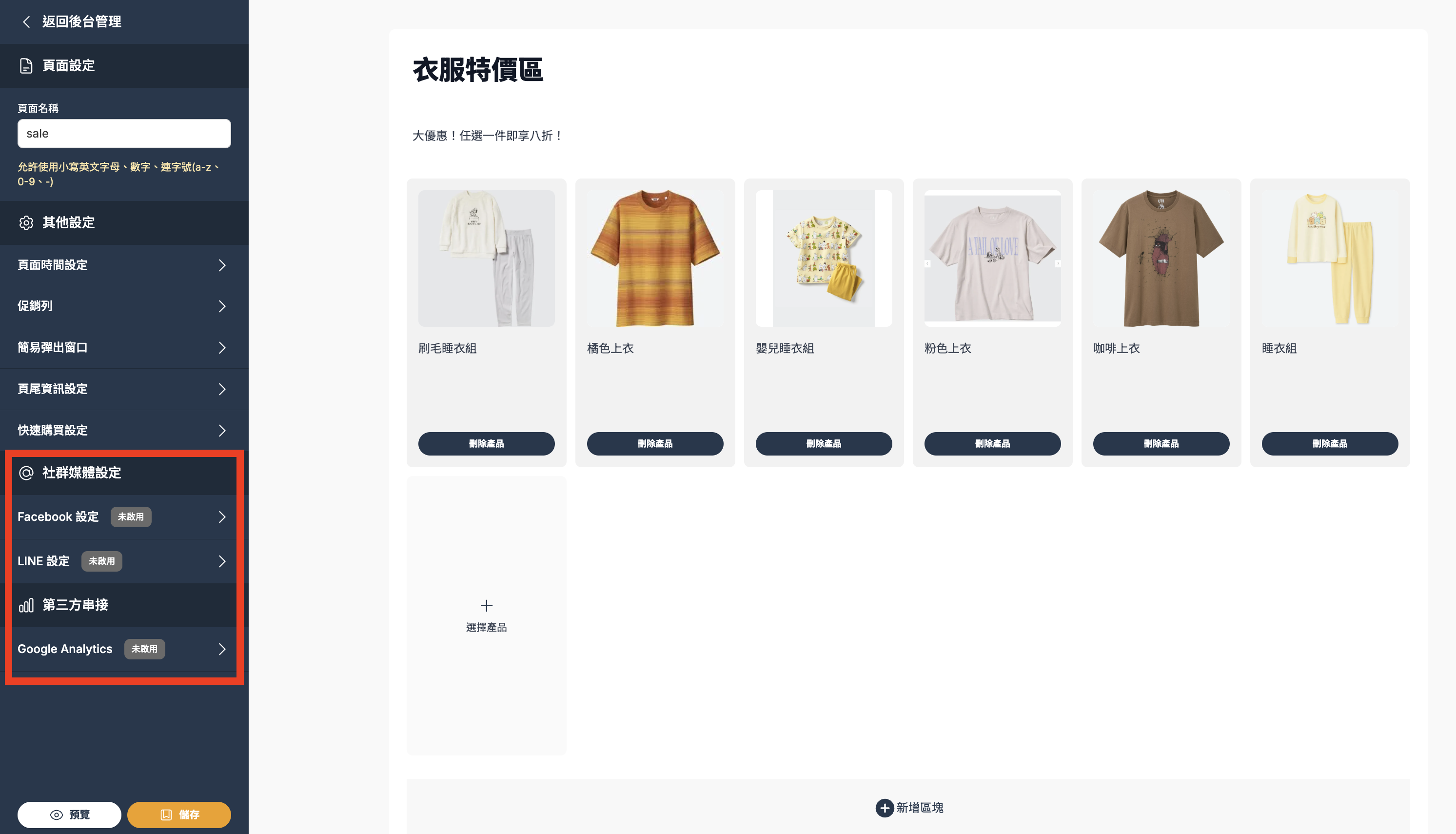Open the 簡易彈出窗口 chevron
The image size is (1456, 834).
(222, 348)
